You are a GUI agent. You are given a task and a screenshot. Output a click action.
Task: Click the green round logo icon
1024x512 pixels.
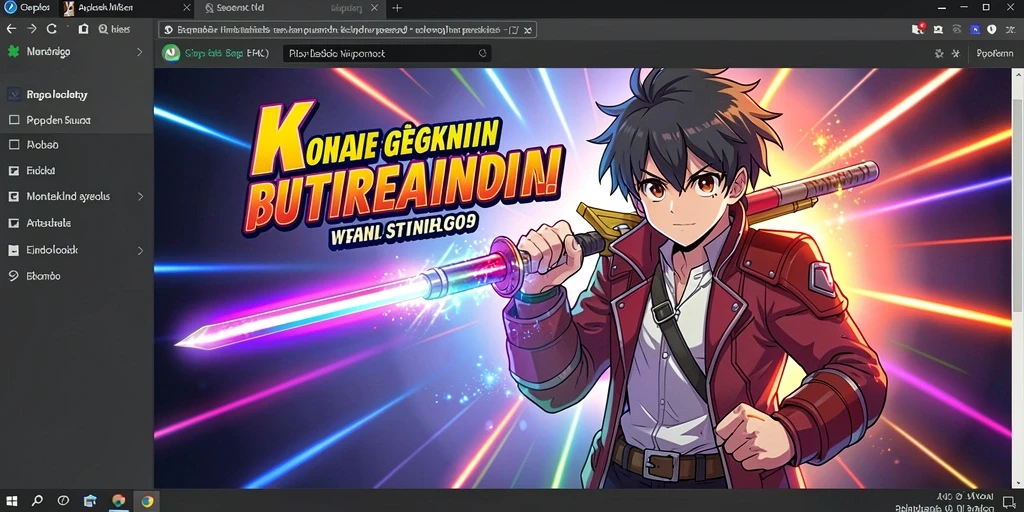point(170,54)
